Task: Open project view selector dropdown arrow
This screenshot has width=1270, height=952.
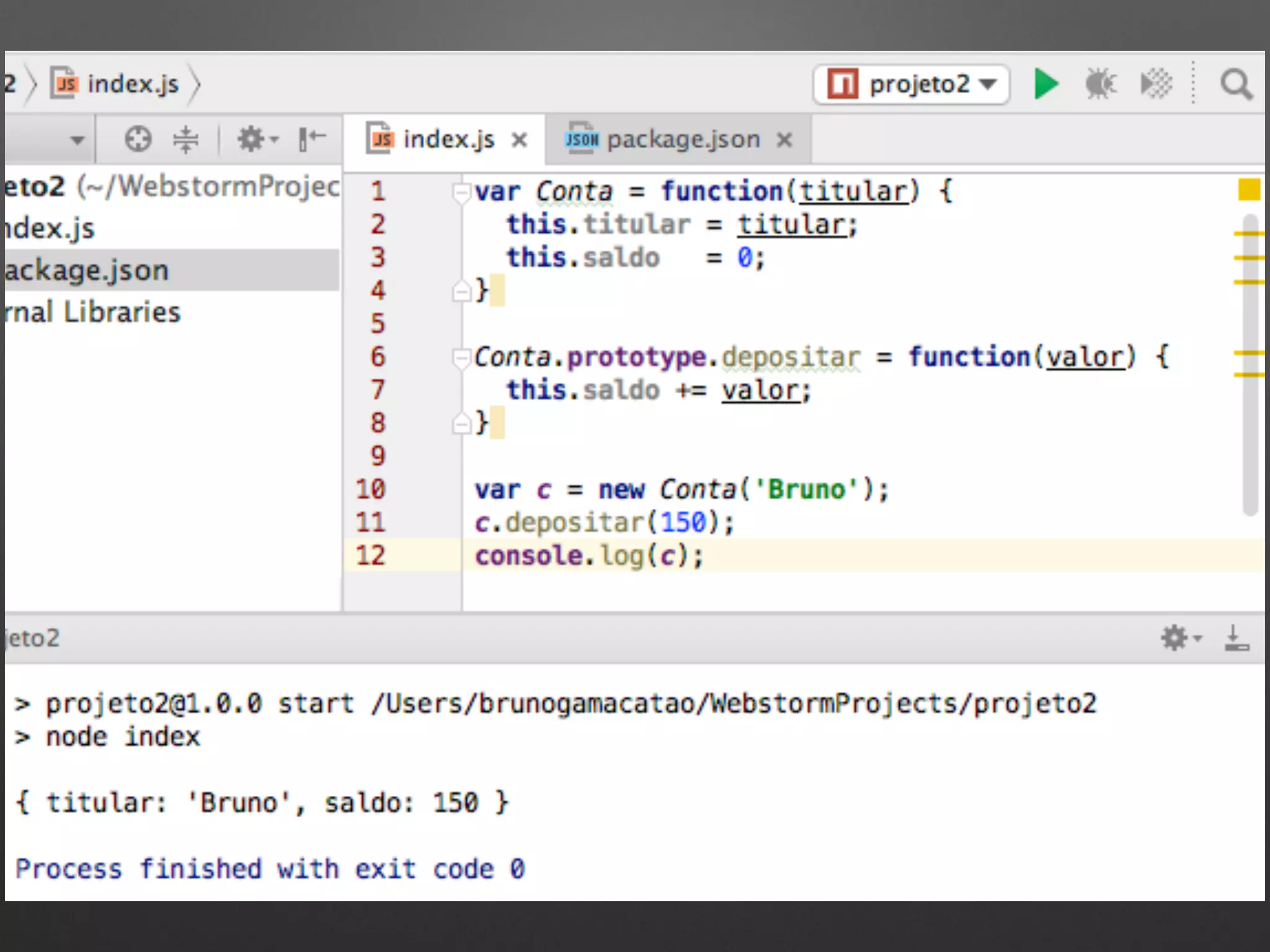Action: pyautogui.click(x=78, y=140)
